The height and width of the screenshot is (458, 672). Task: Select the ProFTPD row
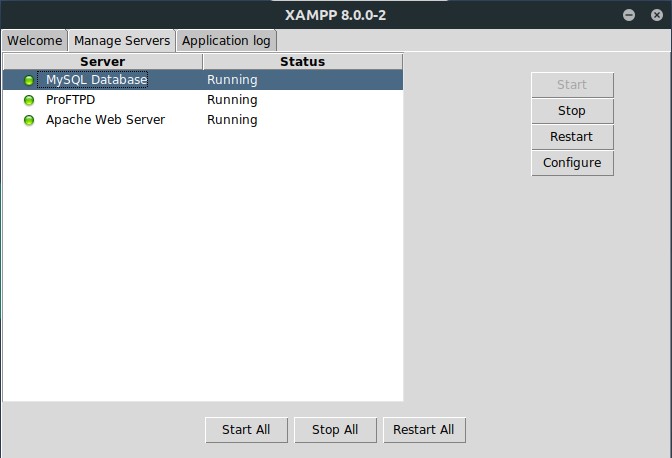pyautogui.click(x=203, y=100)
